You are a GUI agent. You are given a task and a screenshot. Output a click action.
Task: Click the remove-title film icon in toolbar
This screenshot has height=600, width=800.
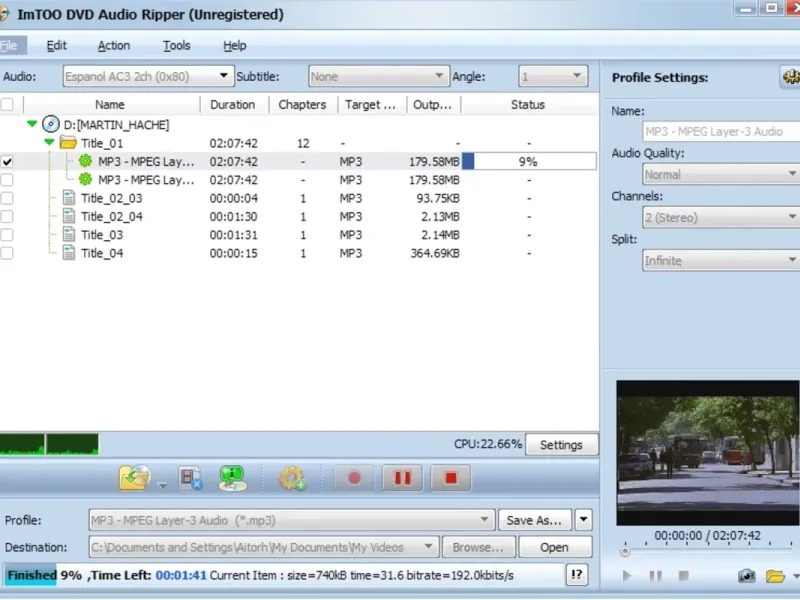click(x=191, y=478)
